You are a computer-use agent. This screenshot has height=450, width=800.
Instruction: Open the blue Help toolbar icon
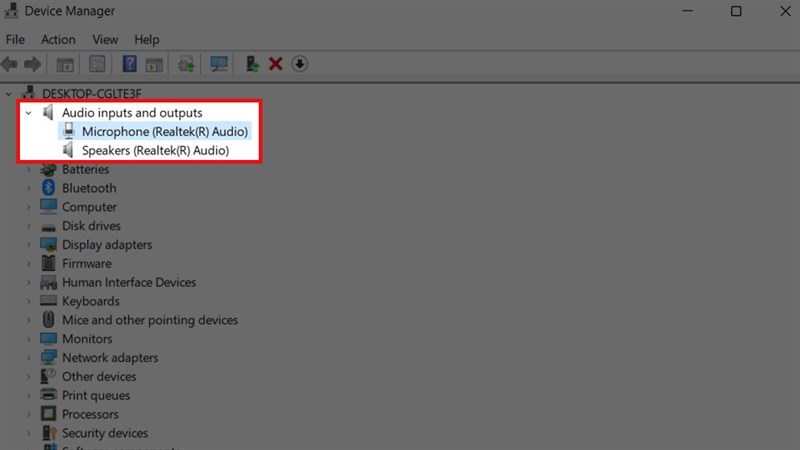[130, 64]
